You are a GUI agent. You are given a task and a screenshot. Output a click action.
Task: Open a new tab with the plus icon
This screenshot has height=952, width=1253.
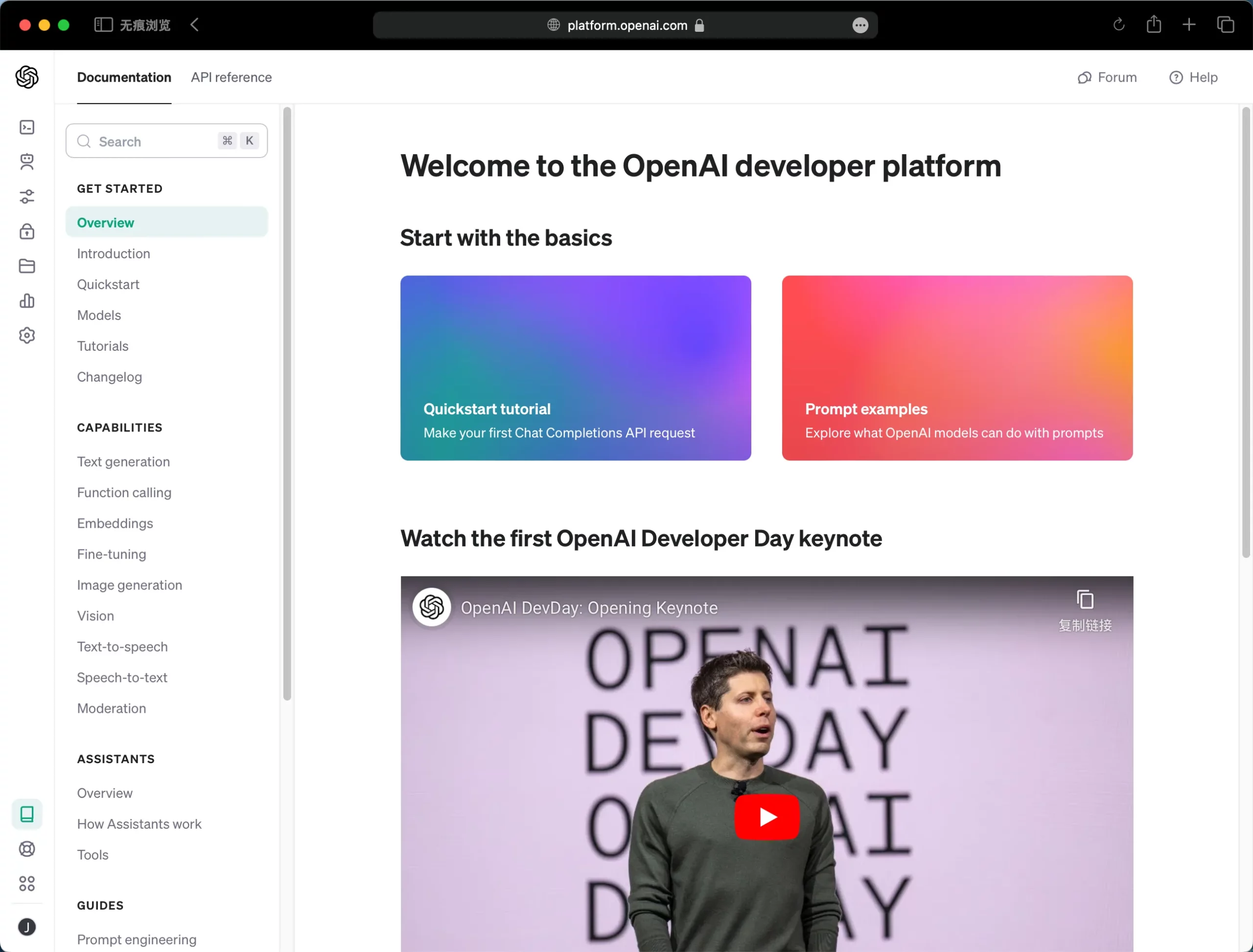click(x=1189, y=25)
